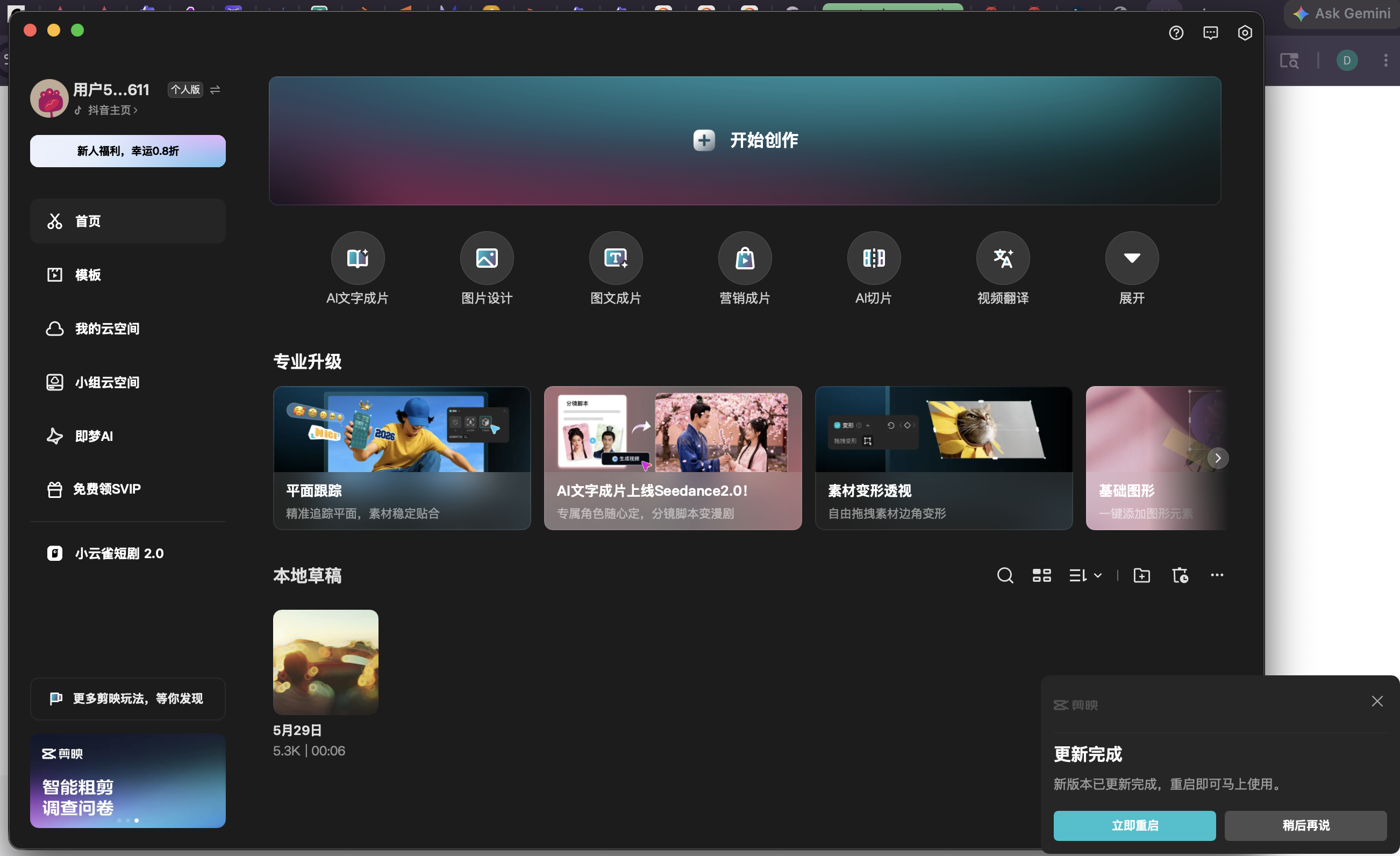Click the account switch arrows icon
Image resolution: width=1400 pixels, height=856 pixels.
coord(215,90)
